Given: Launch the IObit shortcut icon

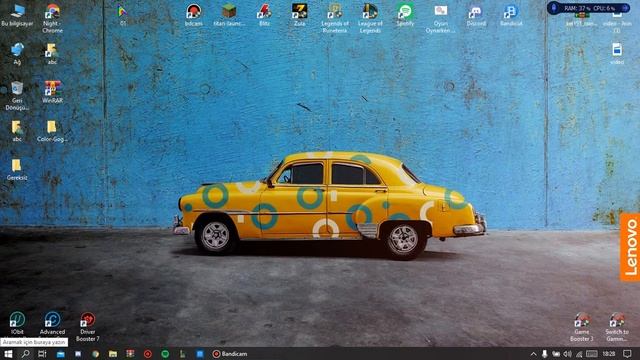Looking at the screenshot, I should 17,323.
